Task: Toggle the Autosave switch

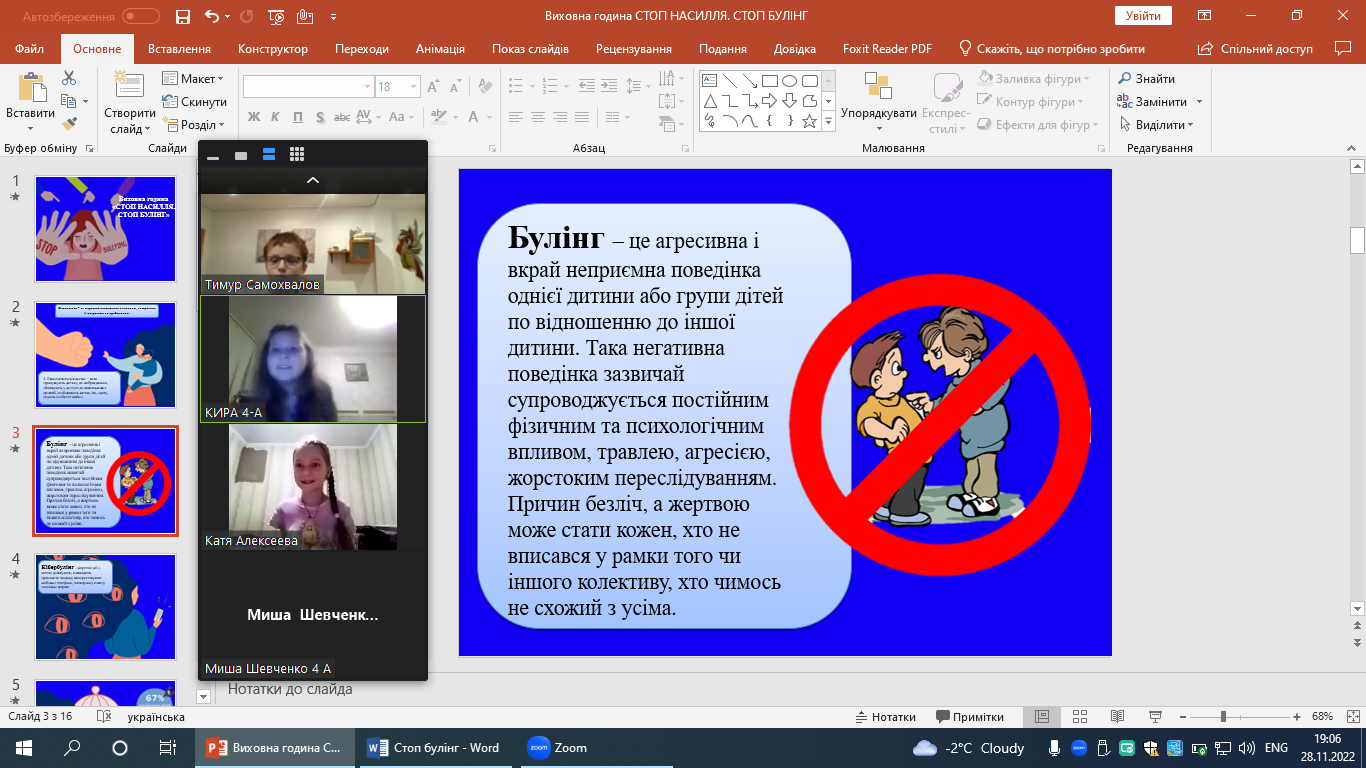Action: 141,16
